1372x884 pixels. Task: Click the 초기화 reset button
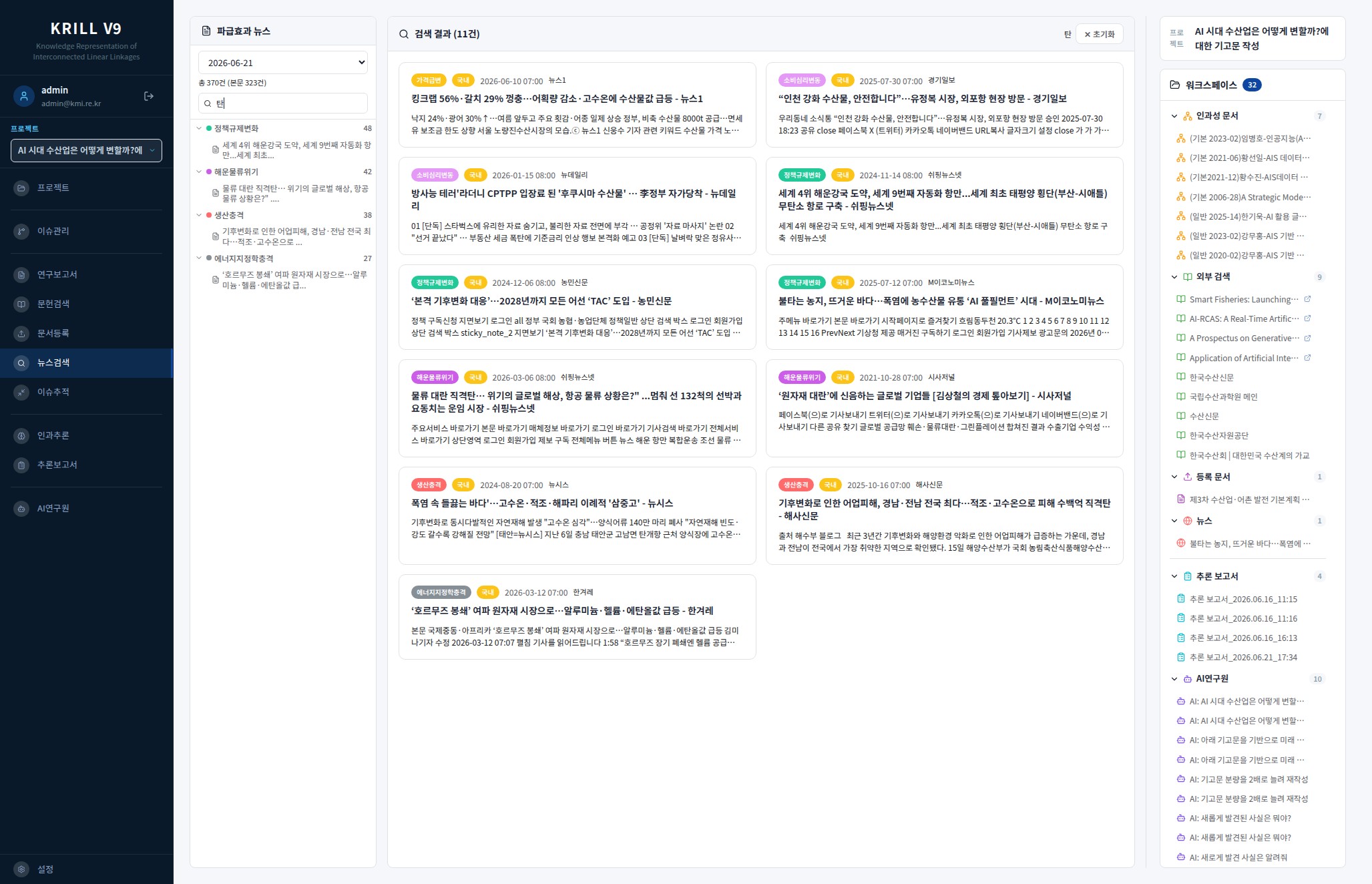pyautogui.click(x=1099, y=34)
